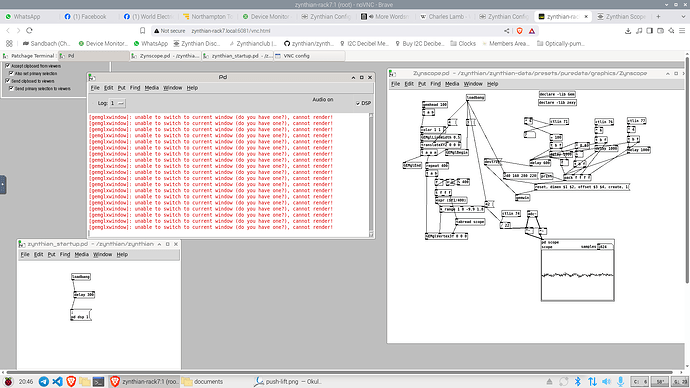Open Visual Studio Code from taskbar

[x=57, y=381]
